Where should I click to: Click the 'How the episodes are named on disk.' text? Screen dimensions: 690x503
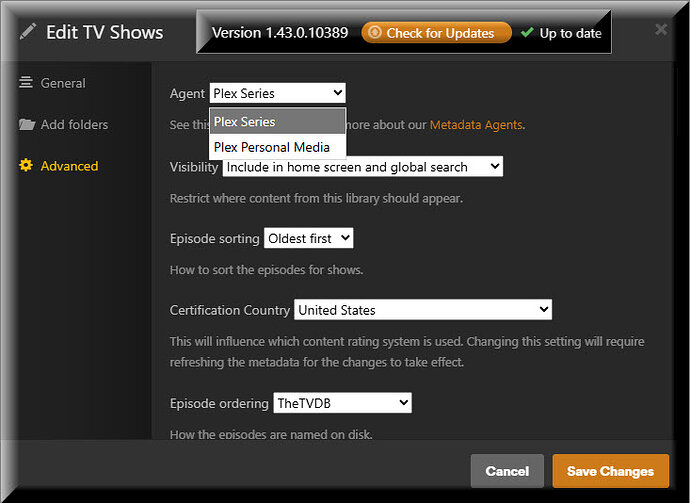click(271, 434)
